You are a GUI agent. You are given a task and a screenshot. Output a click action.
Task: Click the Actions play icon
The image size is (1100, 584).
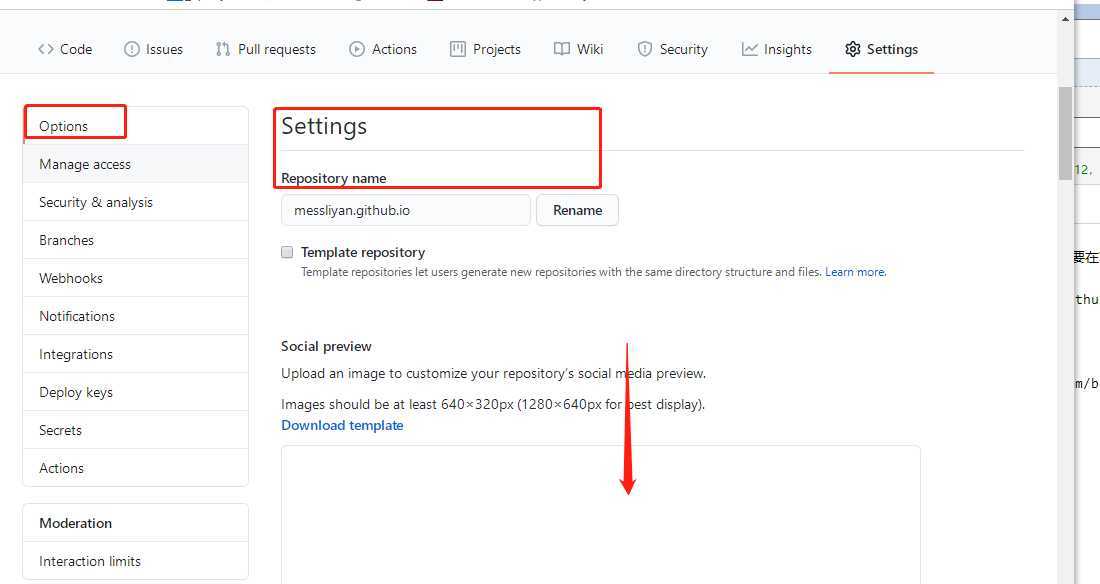[x=357, y=49]
